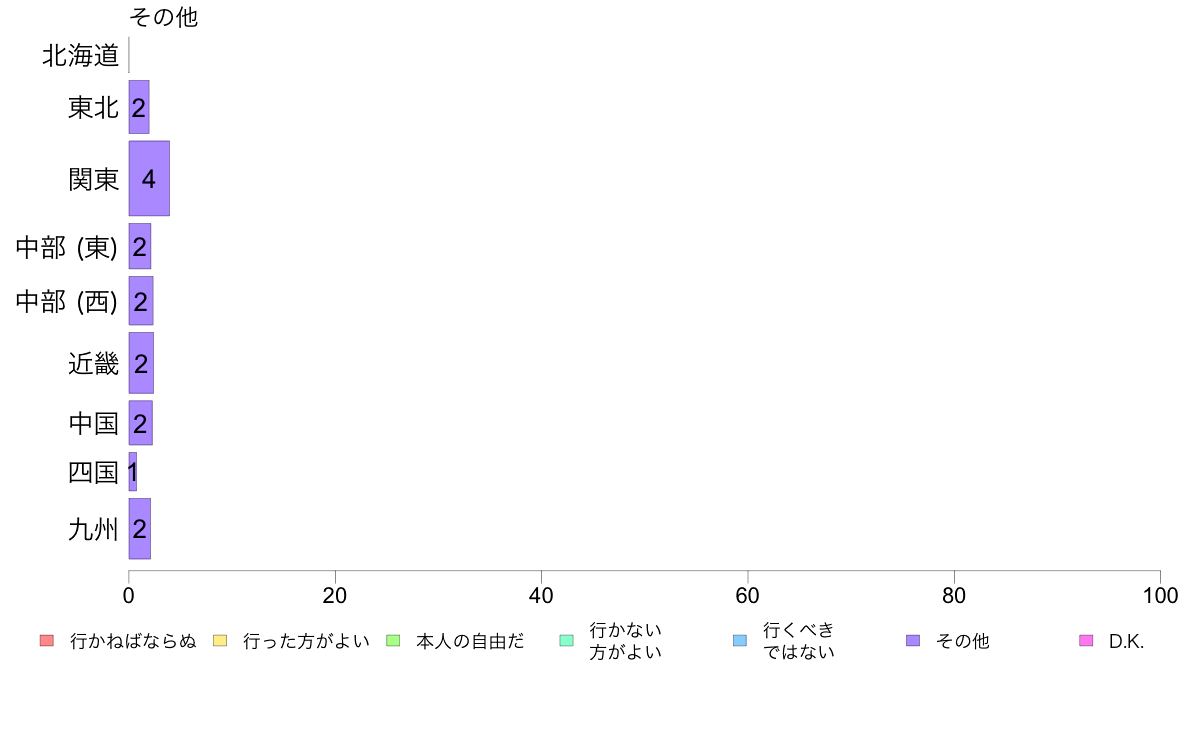
Task: Click the 中国 row label
Action: coord(93,423)
